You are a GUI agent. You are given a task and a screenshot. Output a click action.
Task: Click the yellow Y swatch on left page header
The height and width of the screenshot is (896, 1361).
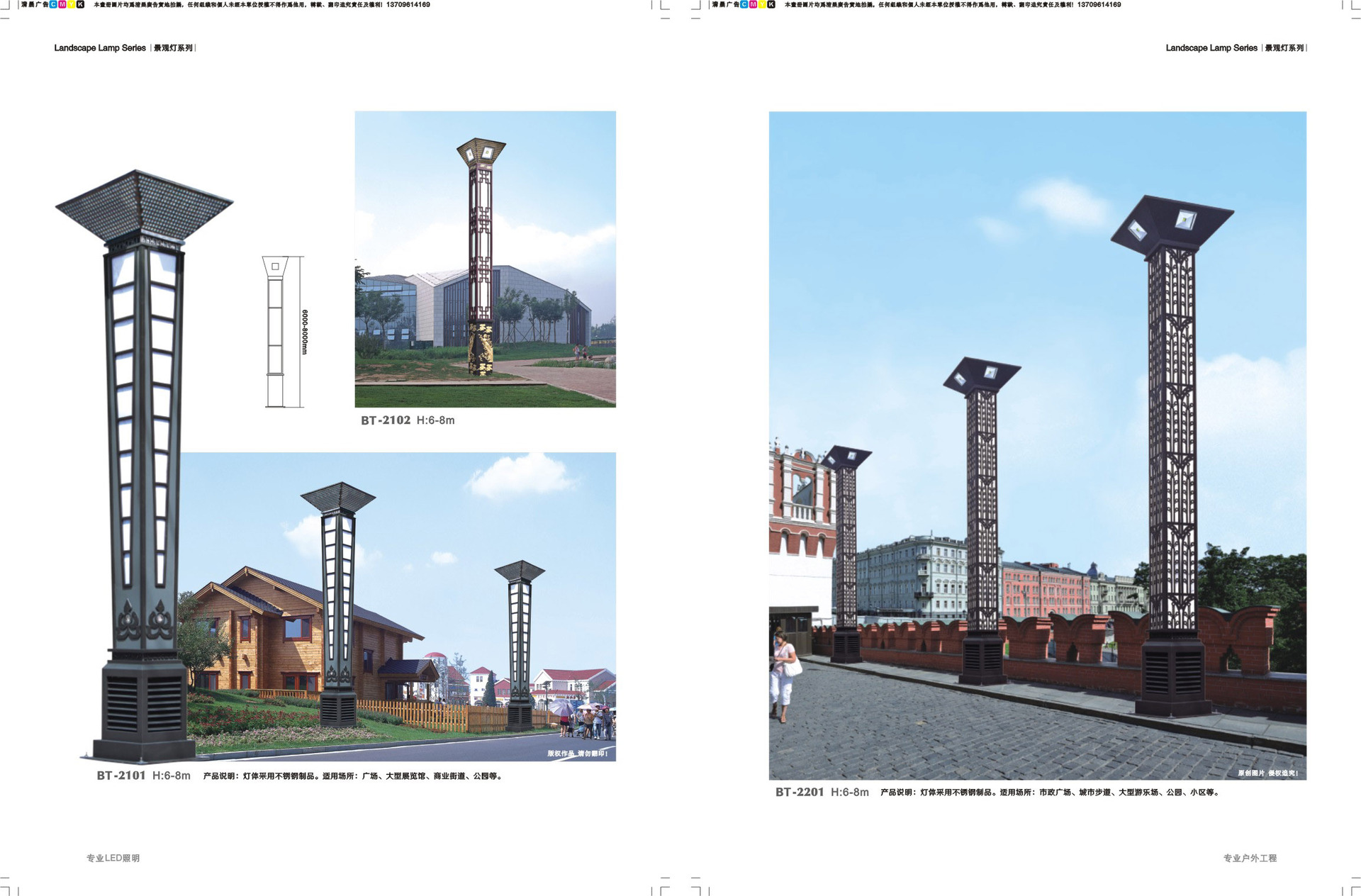click(x=71, y=4)
